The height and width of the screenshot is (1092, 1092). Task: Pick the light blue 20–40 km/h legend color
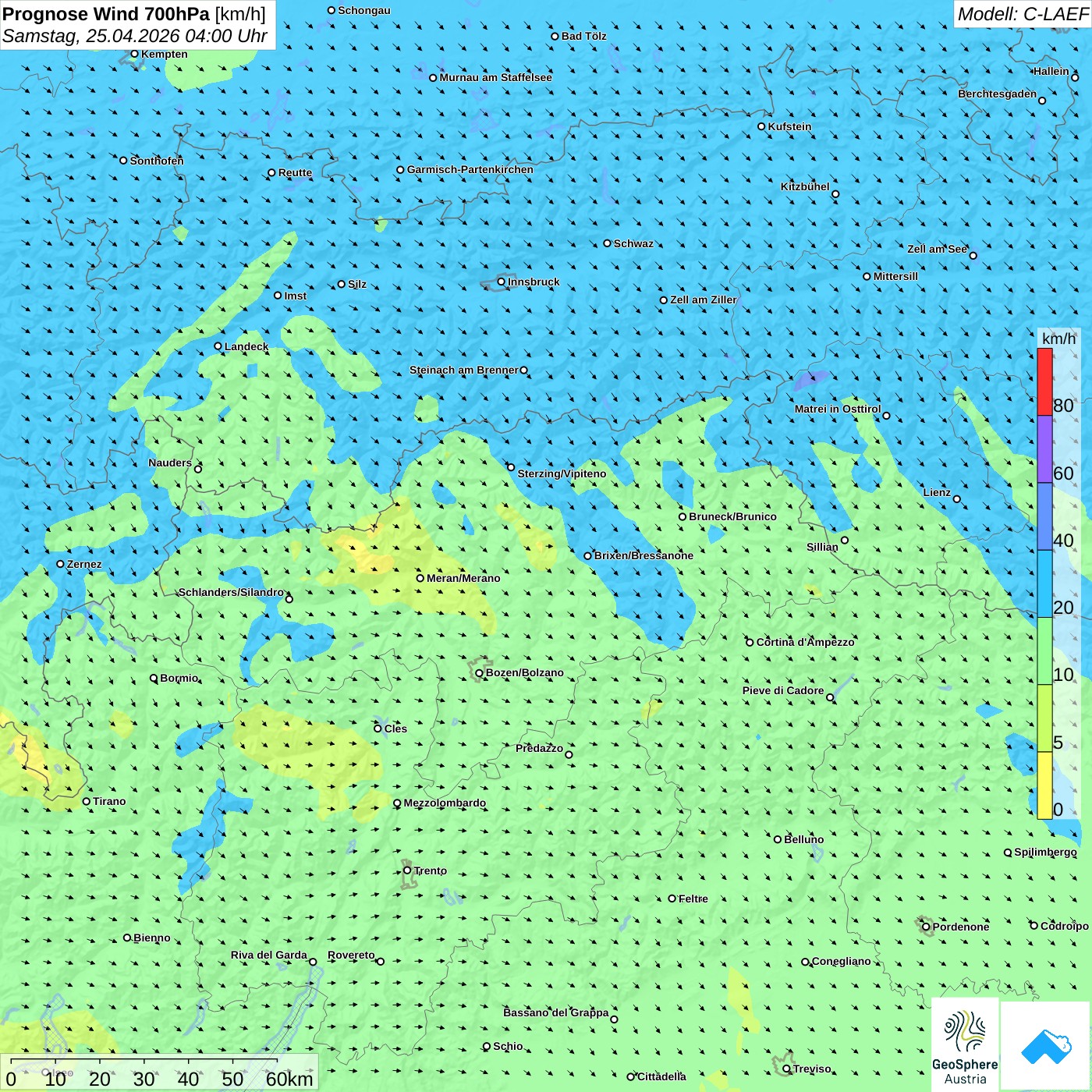[1044, 584]
